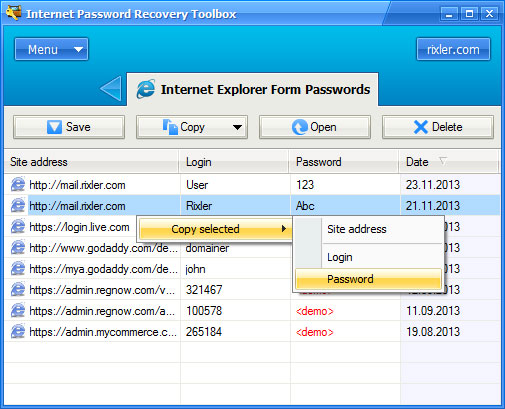The height and width of the screenshot is (409, 505).
Task: Click the Copy selected menu item
Action: 216,229
